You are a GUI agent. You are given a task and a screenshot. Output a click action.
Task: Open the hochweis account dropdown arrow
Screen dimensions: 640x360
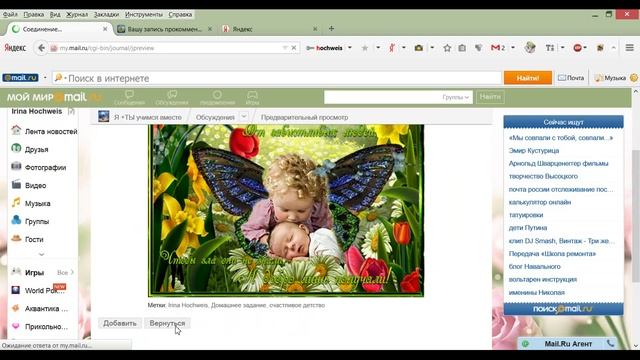click(x=350, y=48)
